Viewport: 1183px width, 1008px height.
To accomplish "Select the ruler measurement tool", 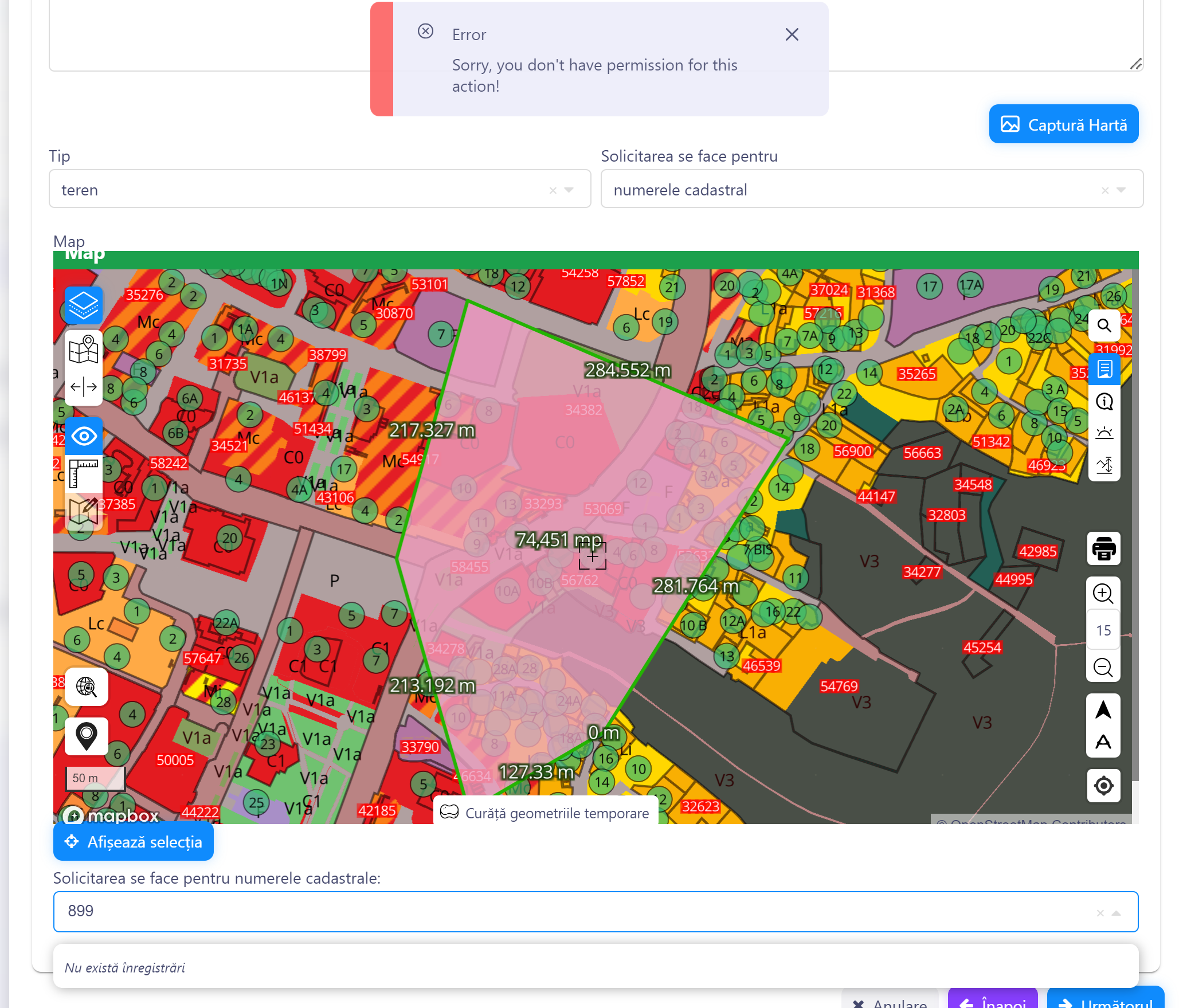I will coord(84,473).
